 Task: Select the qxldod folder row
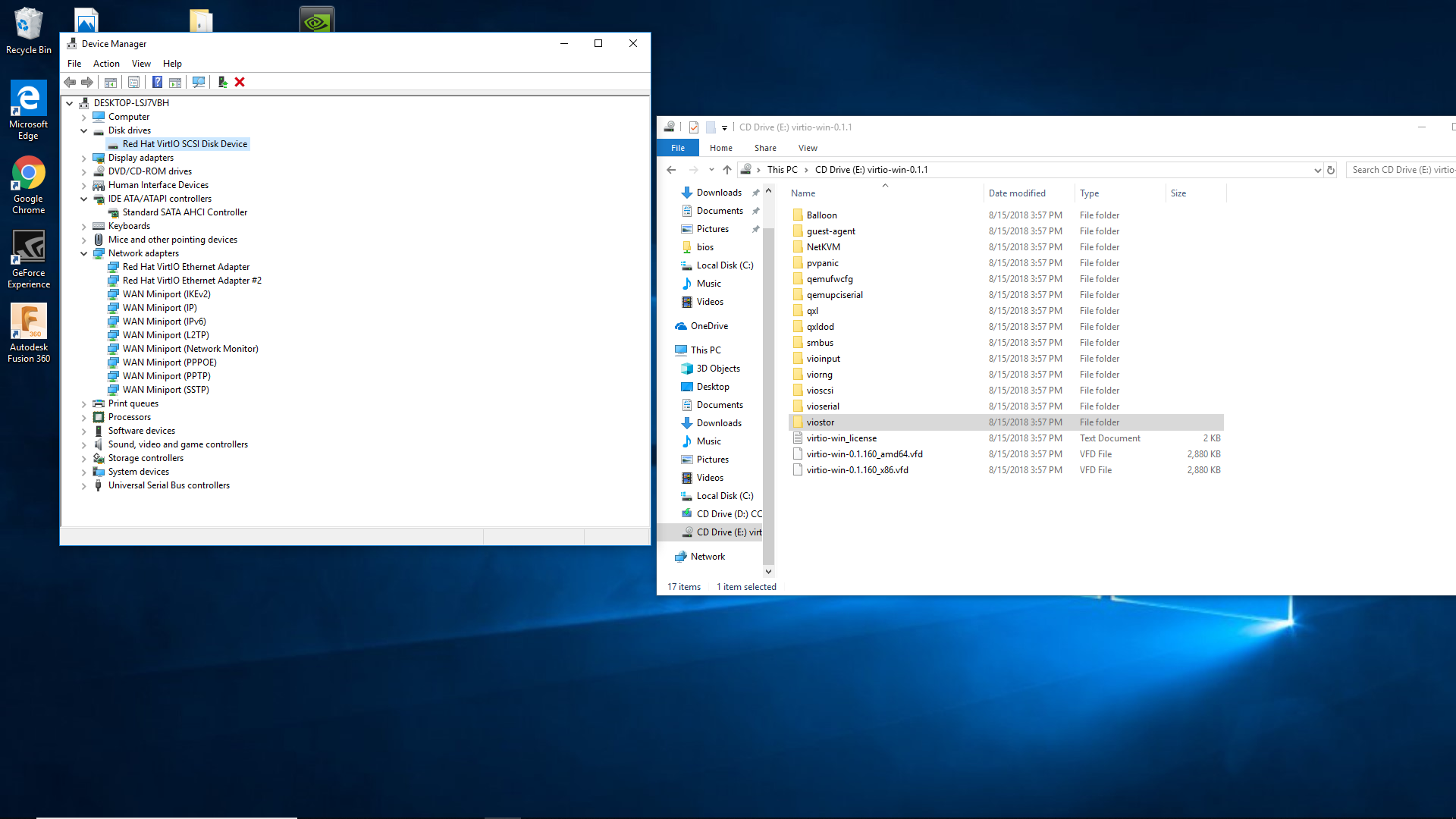coord(1006,327)
